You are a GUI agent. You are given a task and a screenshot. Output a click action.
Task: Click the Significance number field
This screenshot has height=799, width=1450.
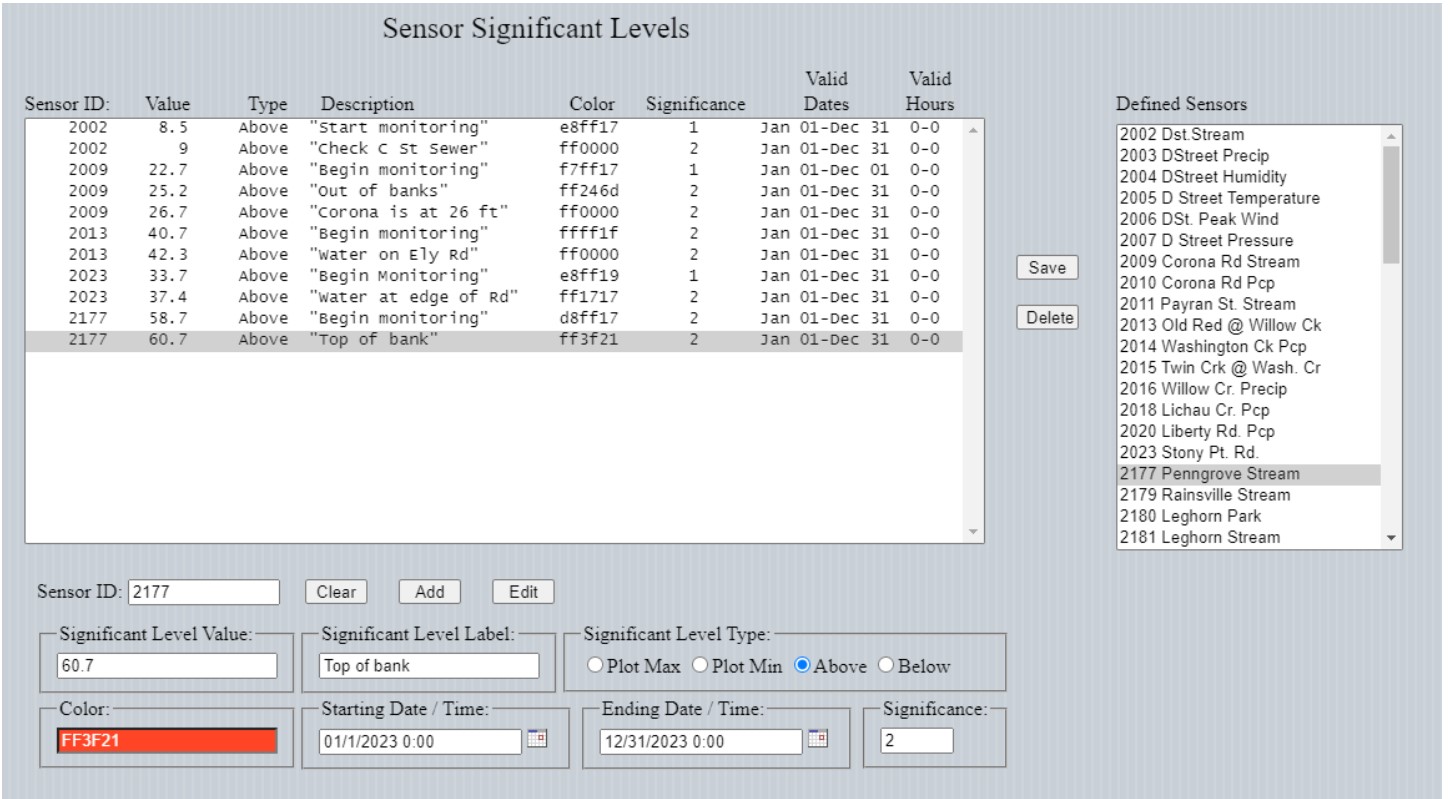[916, 741]
